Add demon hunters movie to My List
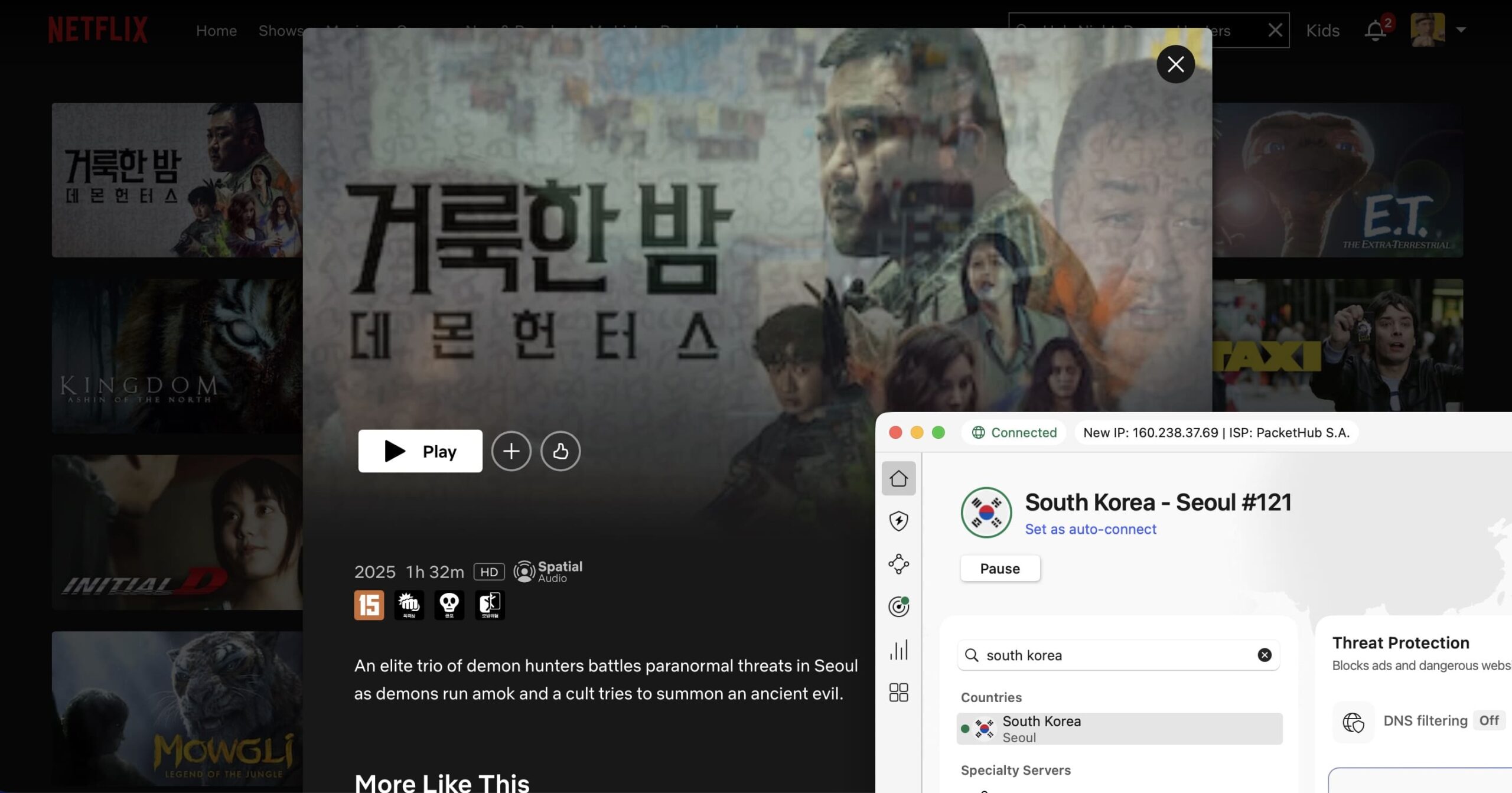Image resolution: width=1512 pixels, height=793 pixels. point(511,451)
